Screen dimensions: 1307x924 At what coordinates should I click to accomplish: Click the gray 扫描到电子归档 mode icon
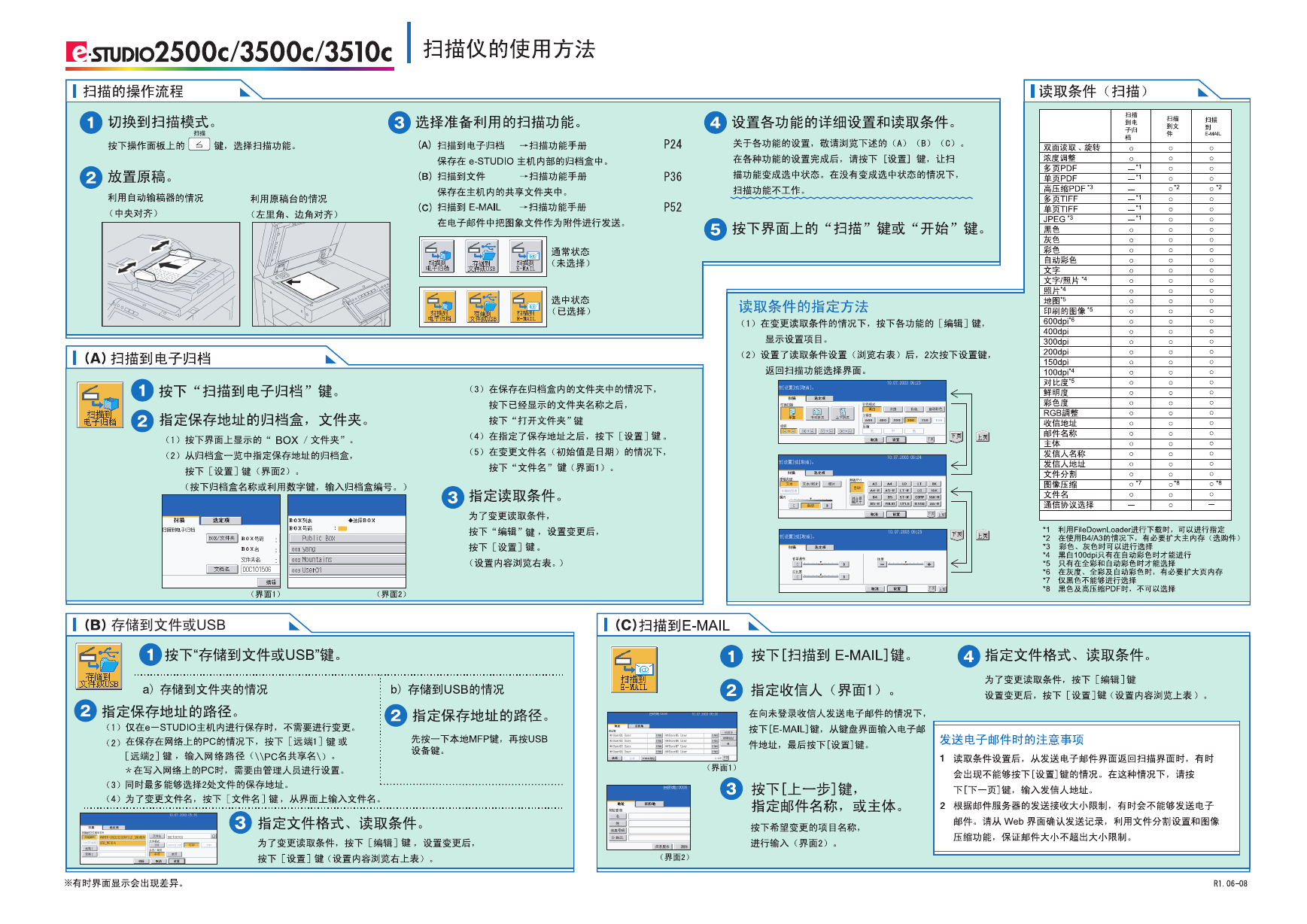[x=438, y=256]
